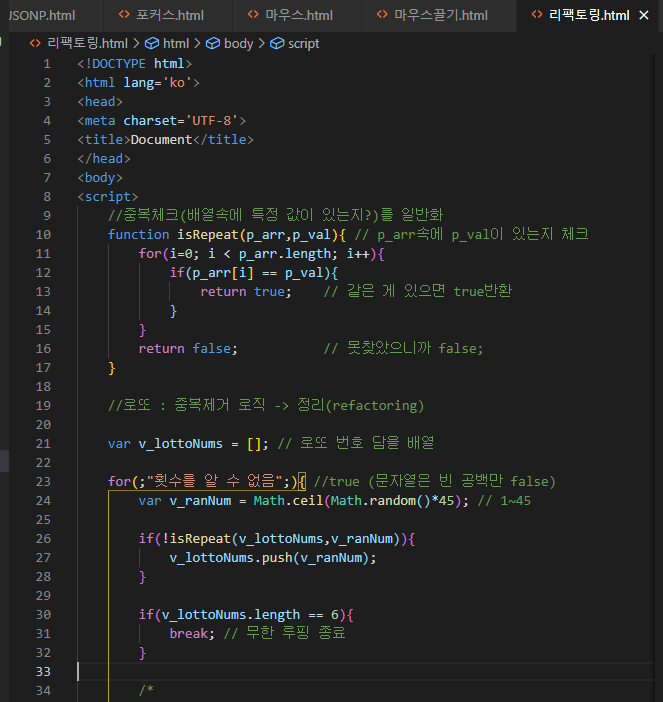
Task: Click the "횟수를 알 수 없음" string literal
Action: 214,482
